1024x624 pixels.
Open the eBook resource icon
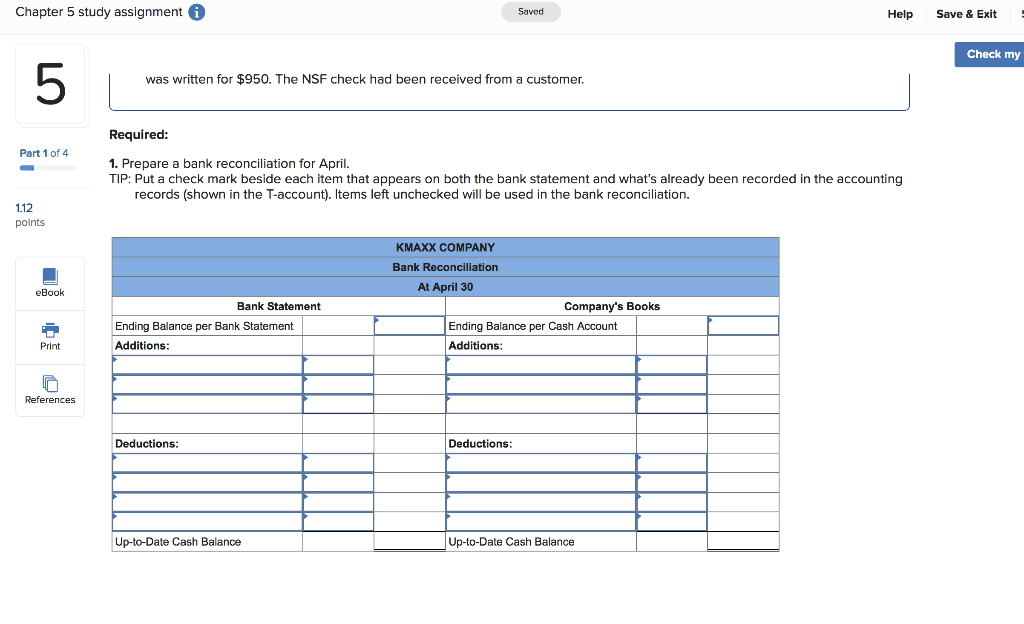click(x=49, y=282)
